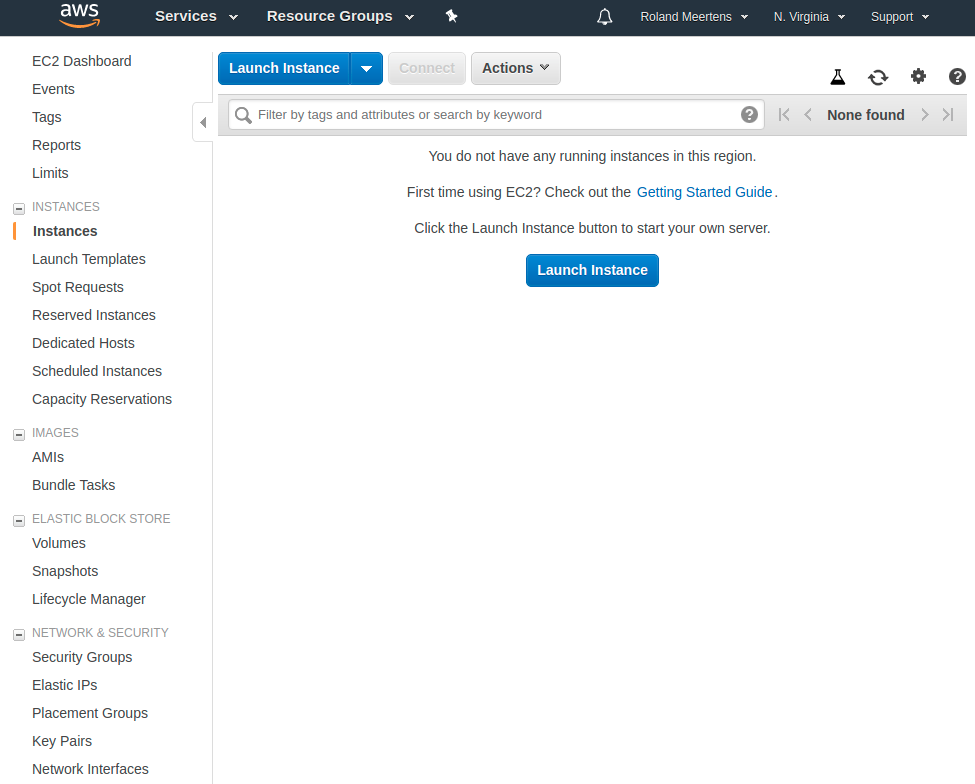Viewport: 975px width, 784px height.
Task: Collapse the INSTANCES section
Action: pos(18,208)
